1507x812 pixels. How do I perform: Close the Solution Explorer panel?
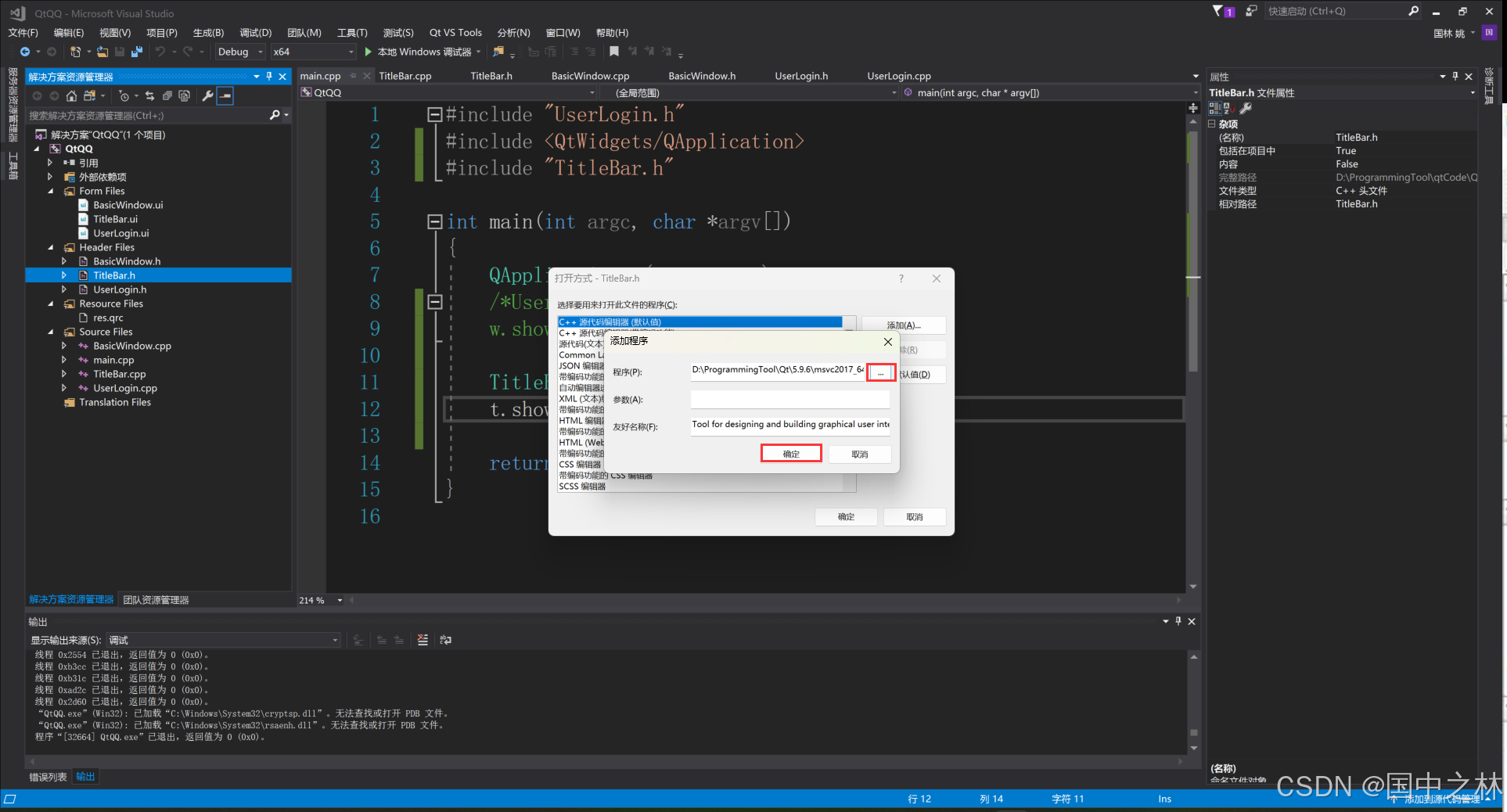[282, 76]
